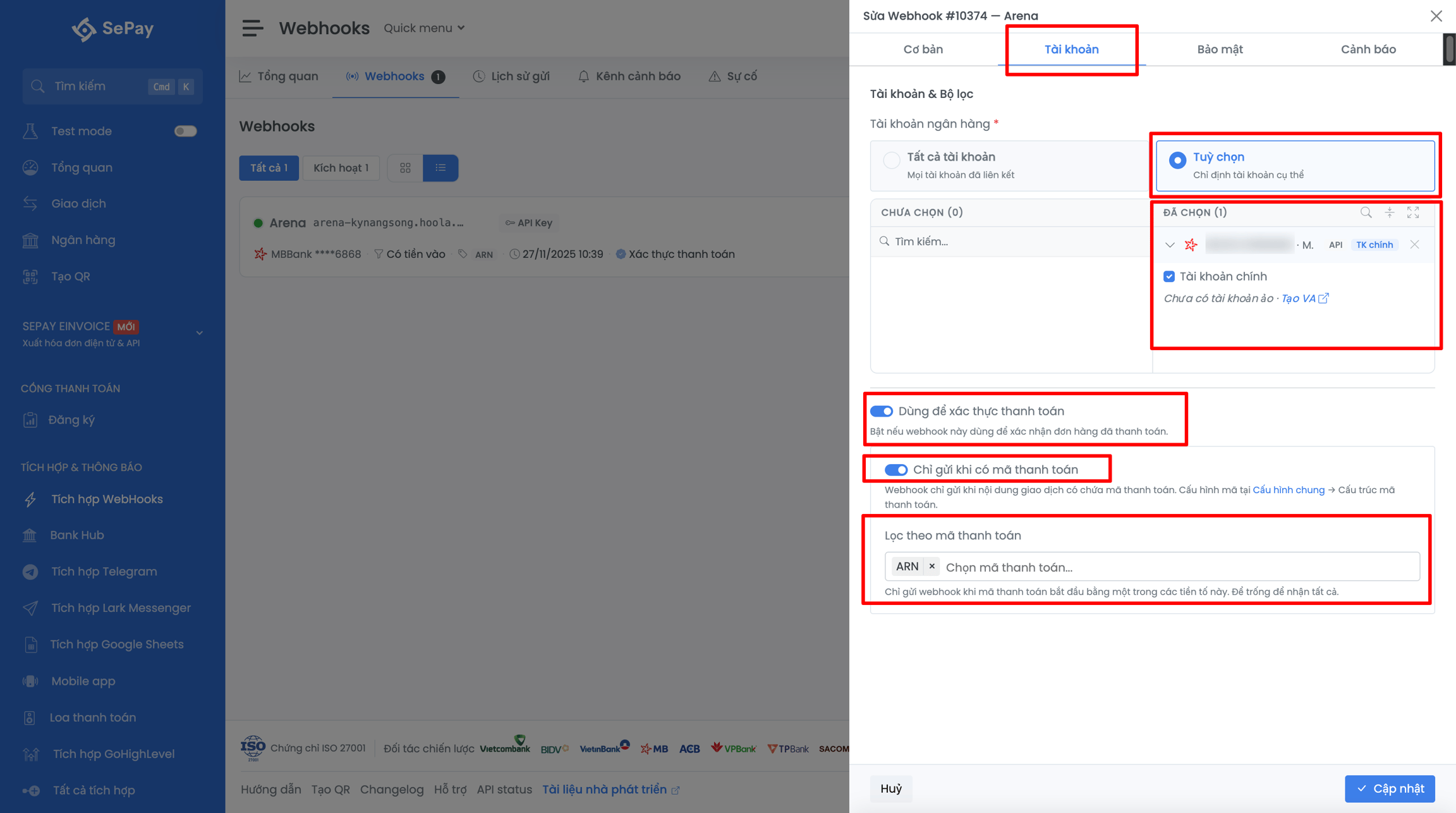Click the collapse all icon in the Đã chọn header
The height and width of the screenshot is (813, 1456).
point(1390,212)
